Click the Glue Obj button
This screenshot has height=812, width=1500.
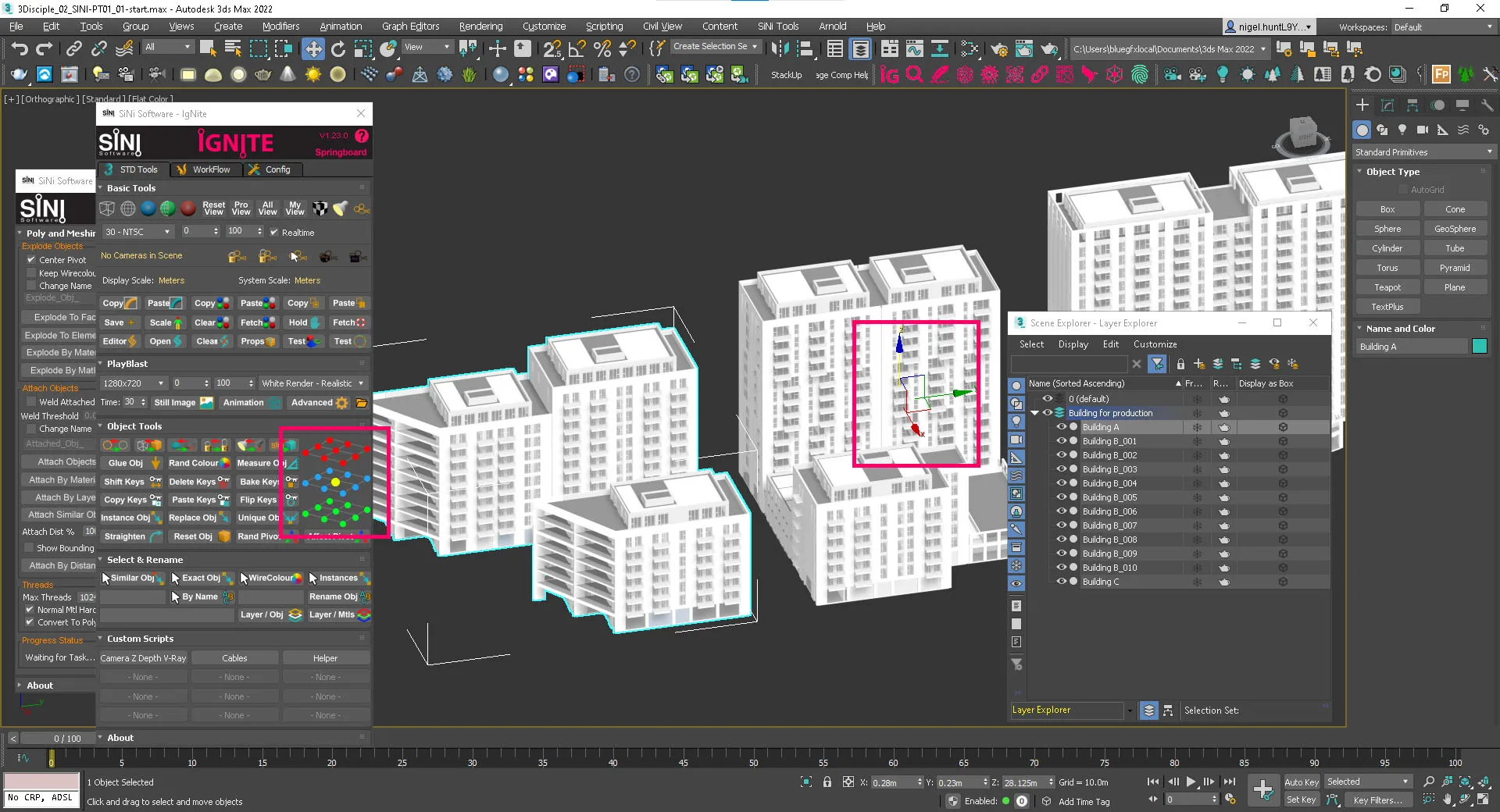coord(132,463)
